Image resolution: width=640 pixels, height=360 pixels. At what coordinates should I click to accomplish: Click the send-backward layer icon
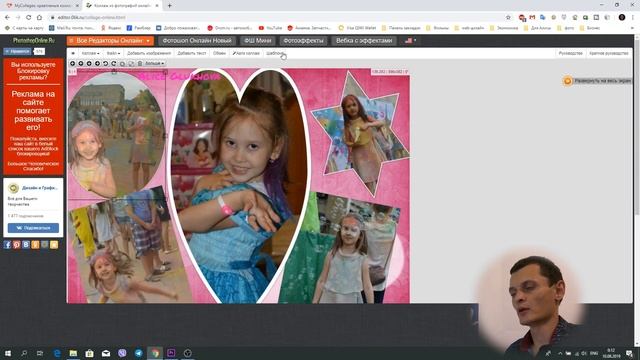(x=131, y=64)
